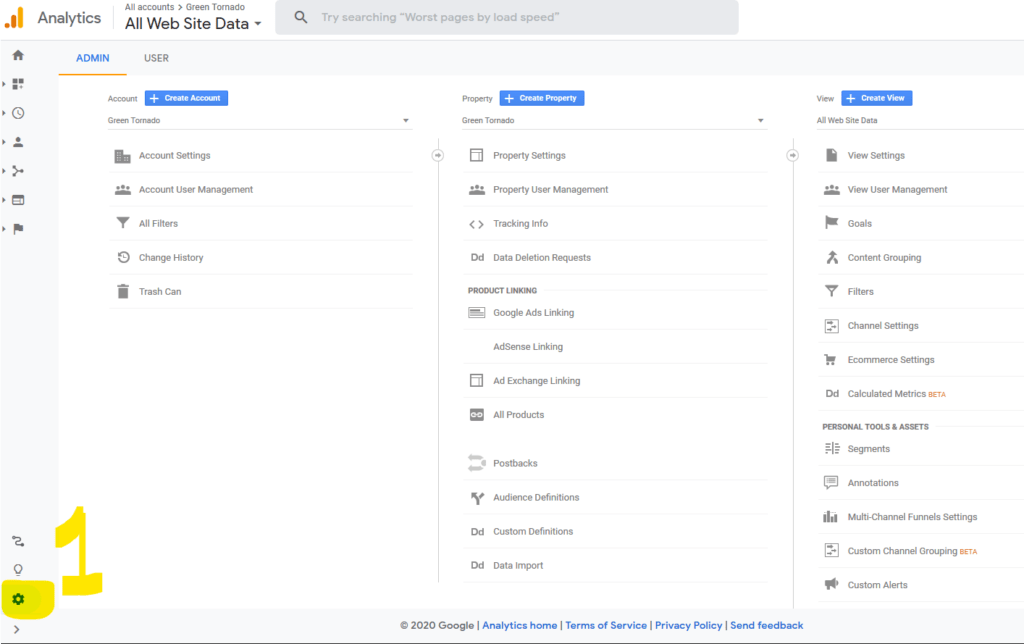Image resolution: width=1024 pixels, height=644 pixels.
Task: Expand the Customization sidebar section arrow
Action: click(4, 84)
